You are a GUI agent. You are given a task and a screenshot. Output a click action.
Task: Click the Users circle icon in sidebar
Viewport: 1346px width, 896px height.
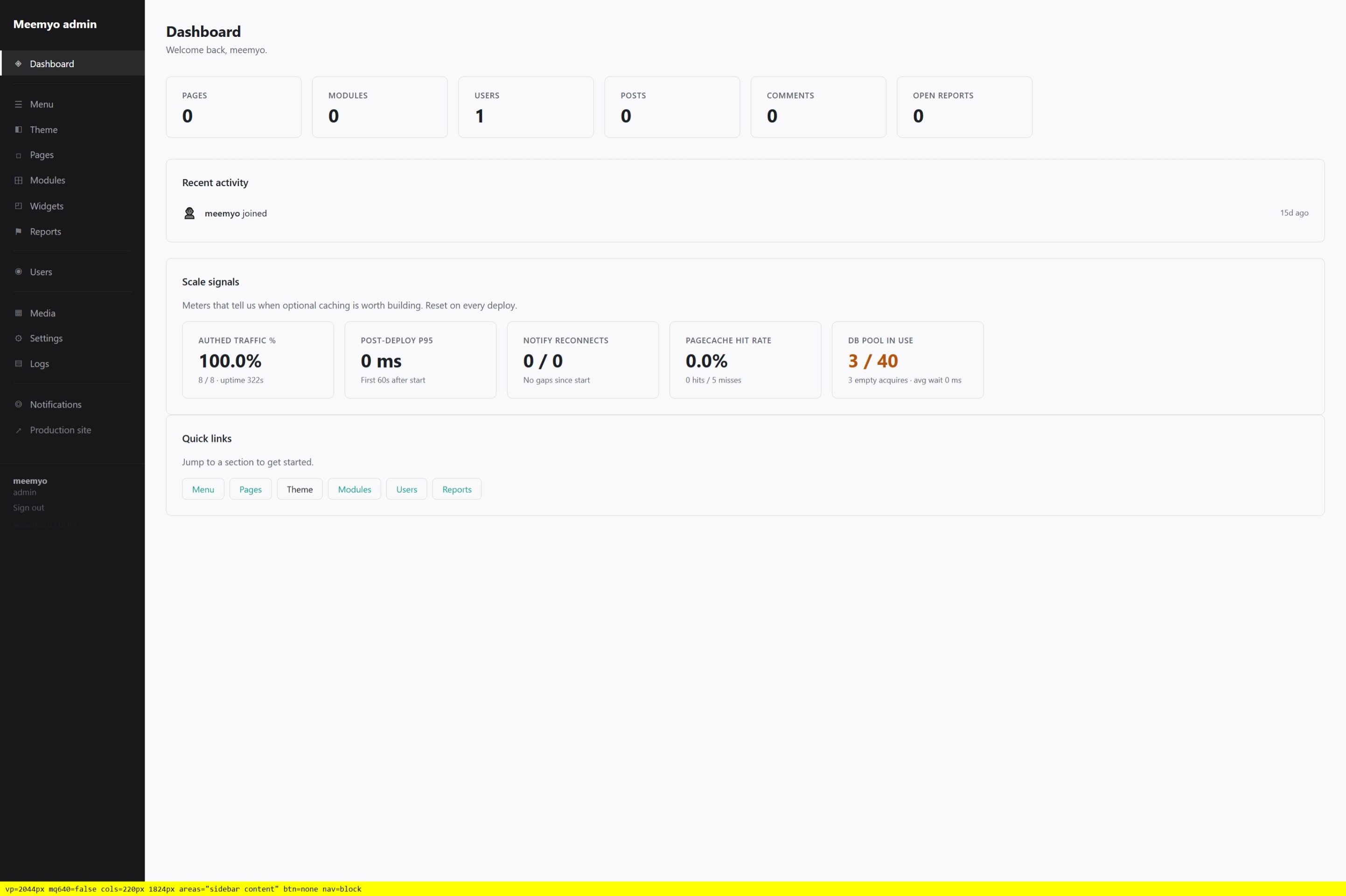18,271
